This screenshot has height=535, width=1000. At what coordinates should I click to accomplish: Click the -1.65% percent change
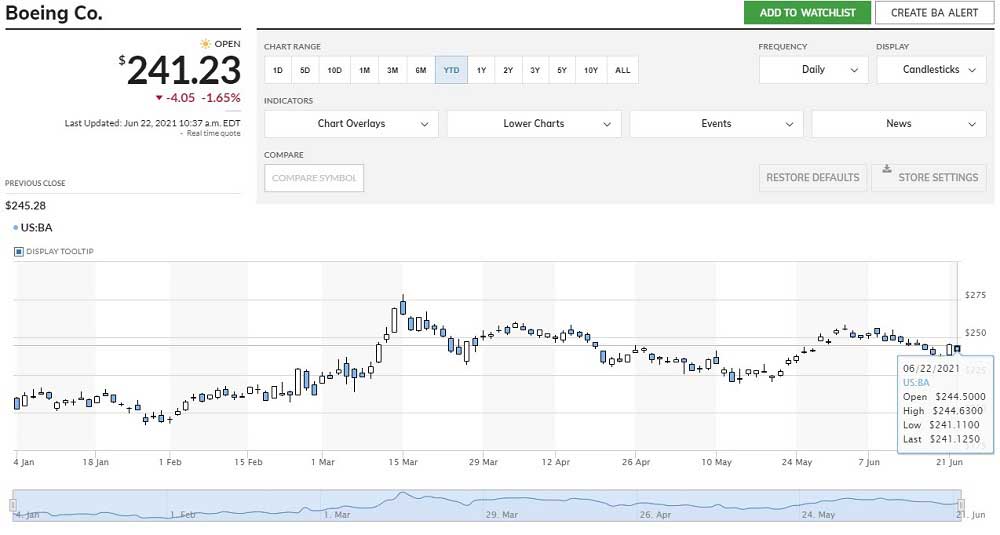(221, 98)
